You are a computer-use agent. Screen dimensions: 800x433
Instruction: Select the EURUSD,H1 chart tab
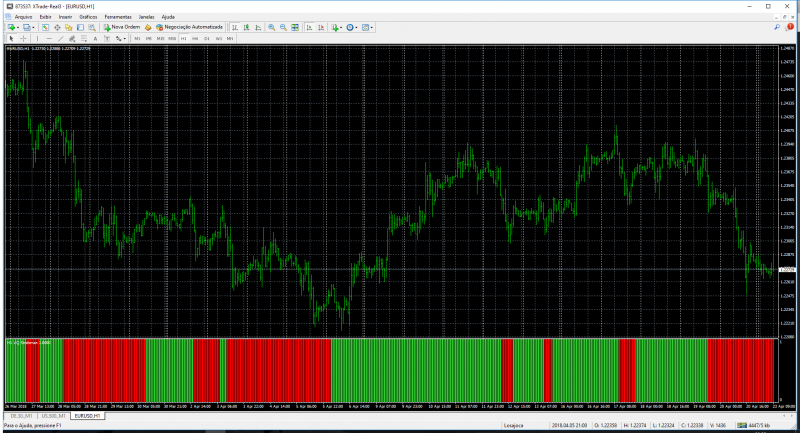pyautogui.click(x=87, y=416)
